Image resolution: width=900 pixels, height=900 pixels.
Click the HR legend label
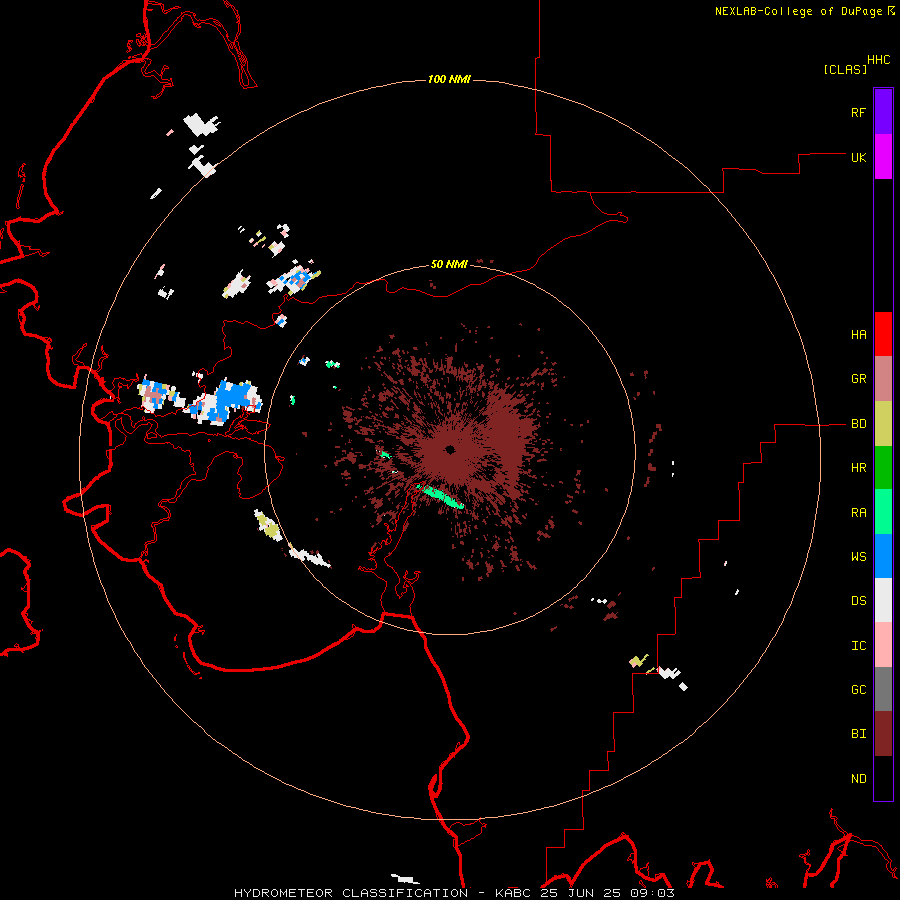(x=858, y=468)
